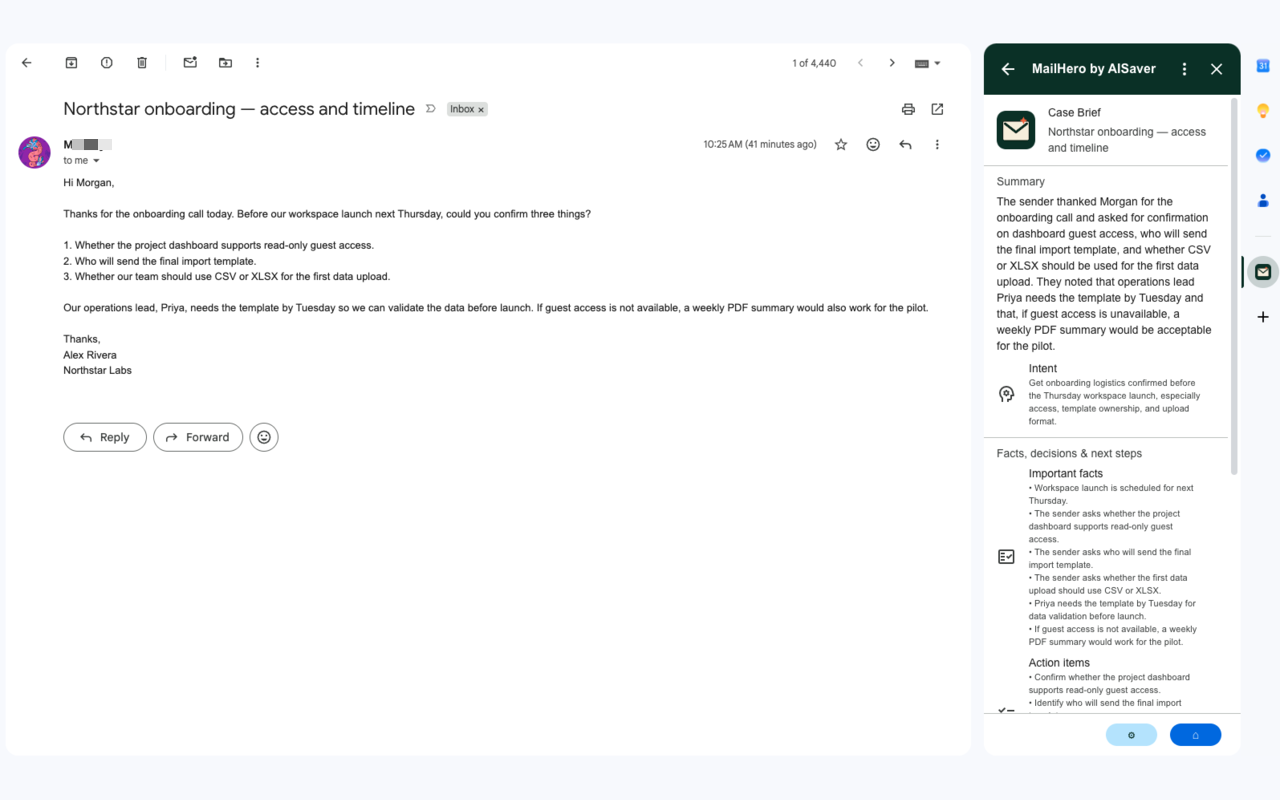The width and height of the screenshot is (1280, 800).
Task: Click the 'Important facts' heading
Action: (1066, 474)
